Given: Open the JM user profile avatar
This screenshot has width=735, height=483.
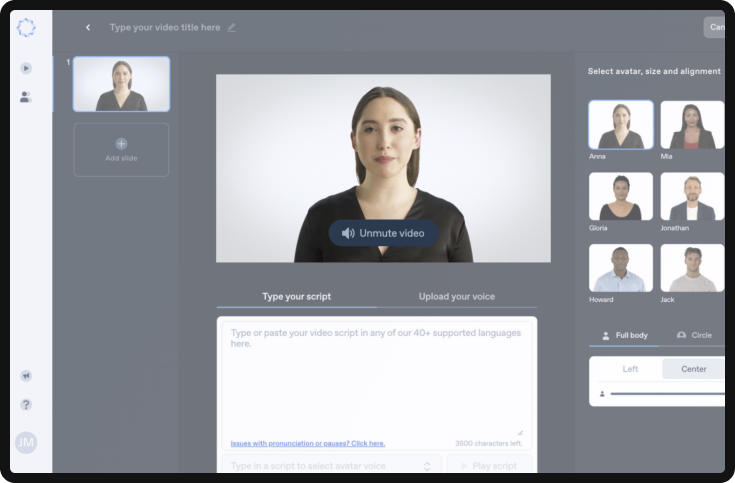Looking at the screenshot, I should point(26,442).
